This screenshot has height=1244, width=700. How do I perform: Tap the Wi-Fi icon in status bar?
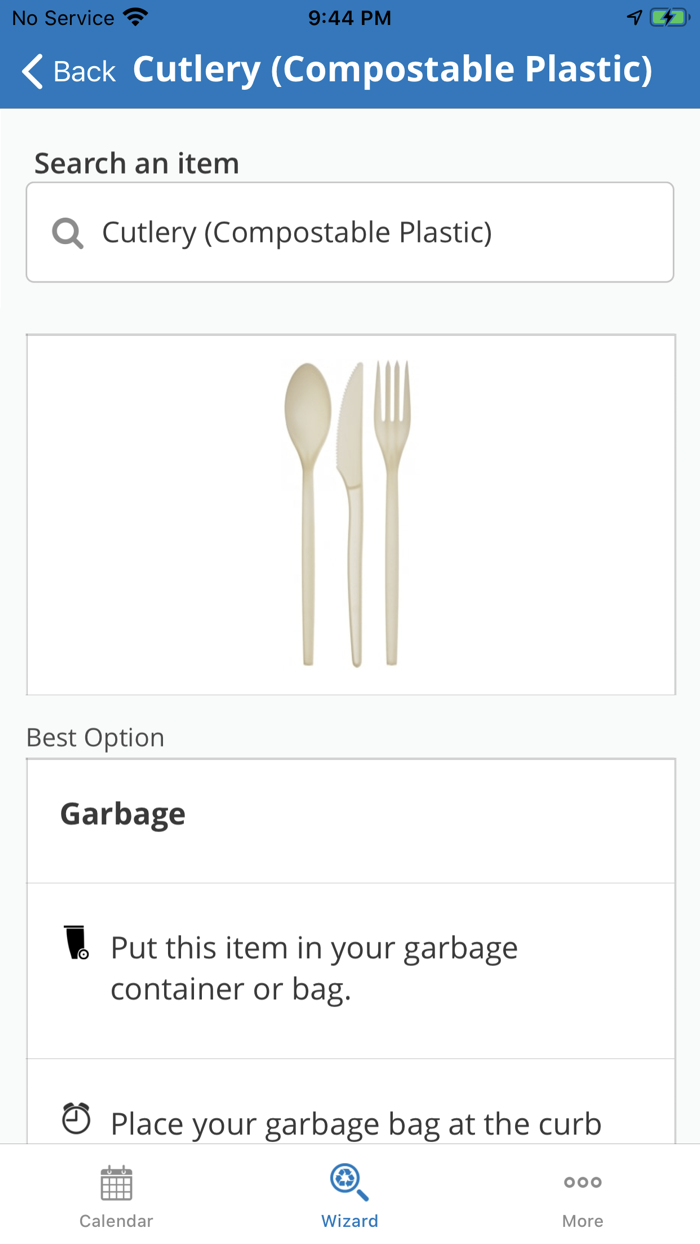pos(134,18)
